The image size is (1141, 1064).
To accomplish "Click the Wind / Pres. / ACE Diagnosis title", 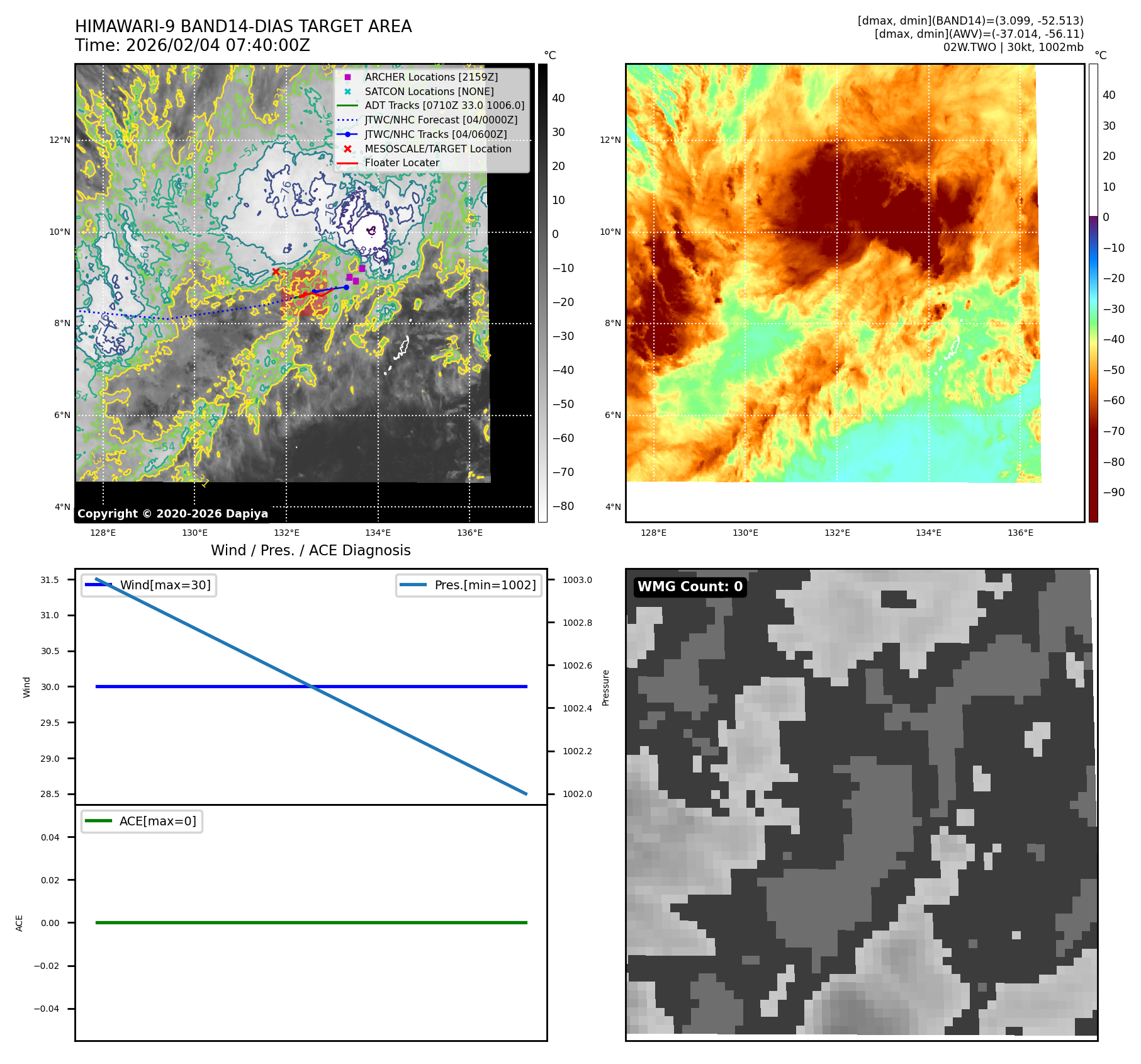I will (x=310, y=550).
